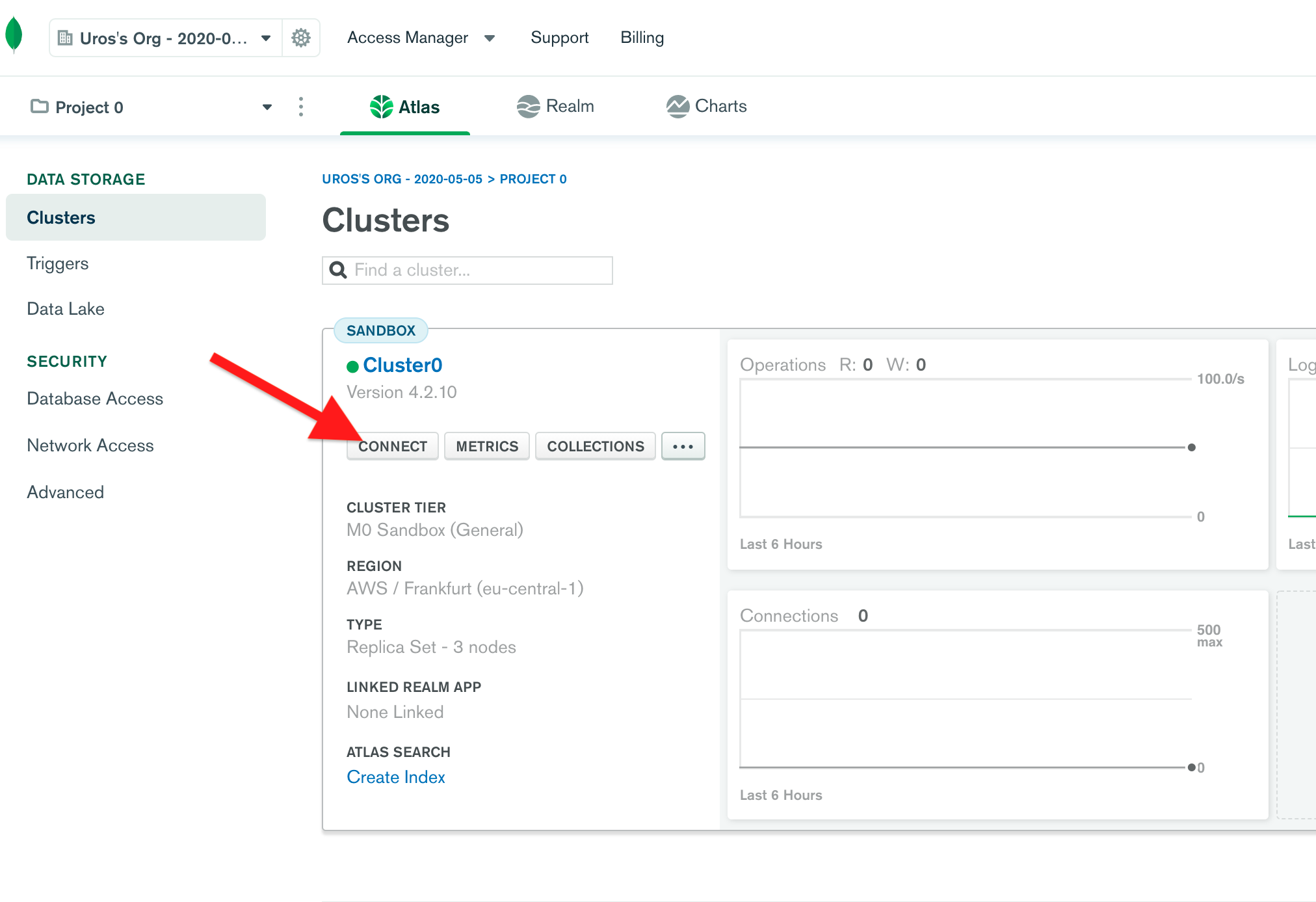Click the Connections chart panel

point(997,705)
